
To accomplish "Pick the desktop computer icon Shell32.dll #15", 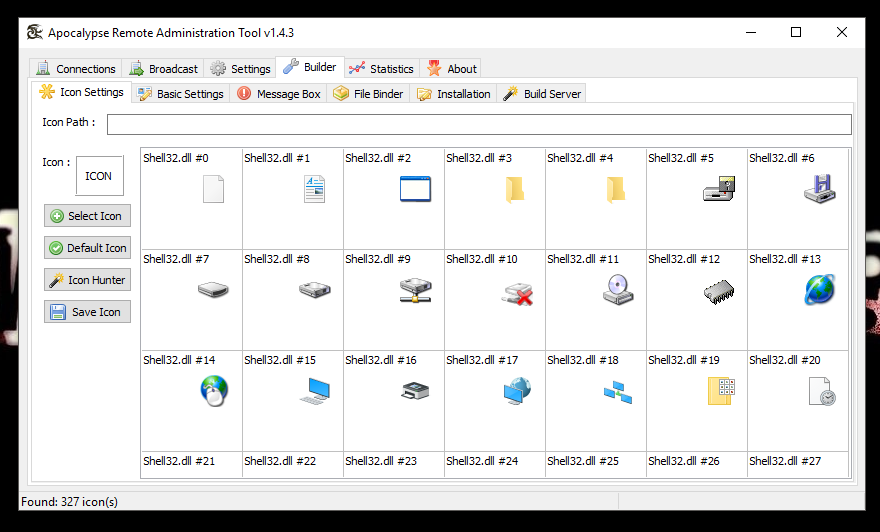I will tap(315, 391).
